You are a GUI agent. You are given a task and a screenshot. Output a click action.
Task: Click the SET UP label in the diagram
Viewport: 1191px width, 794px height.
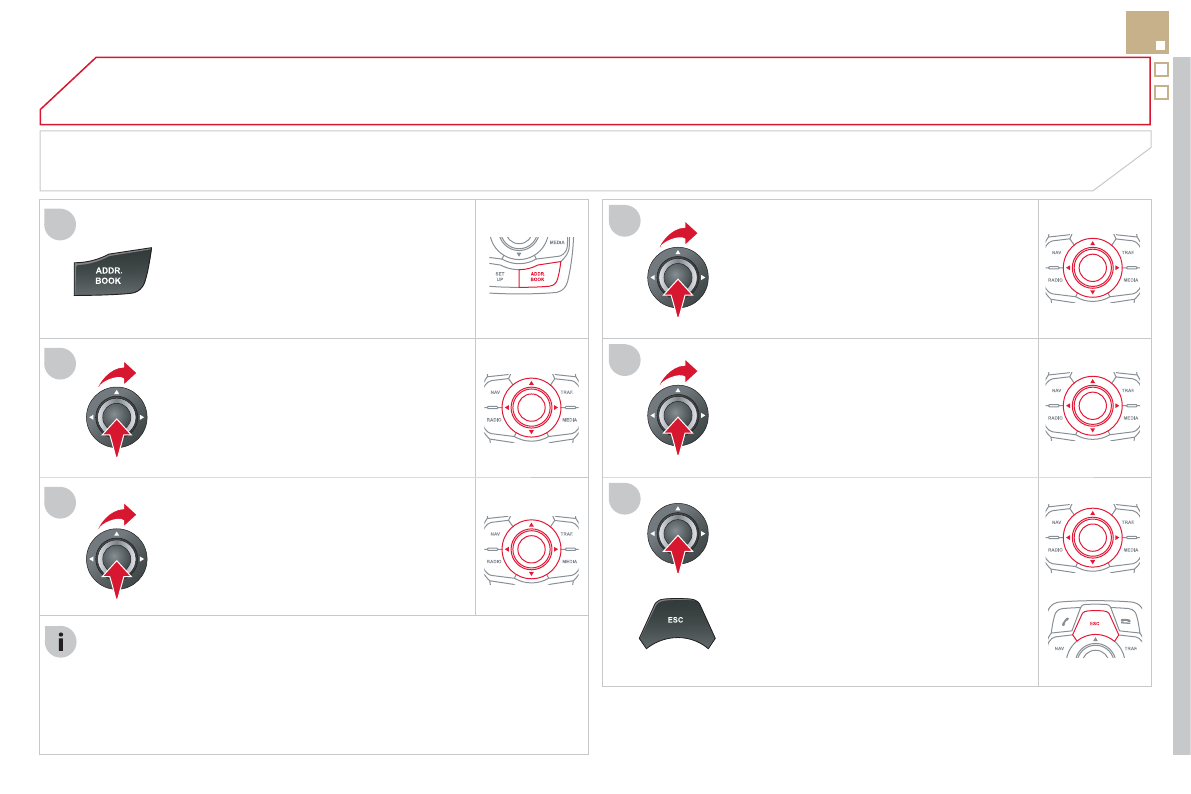point(500,275)
